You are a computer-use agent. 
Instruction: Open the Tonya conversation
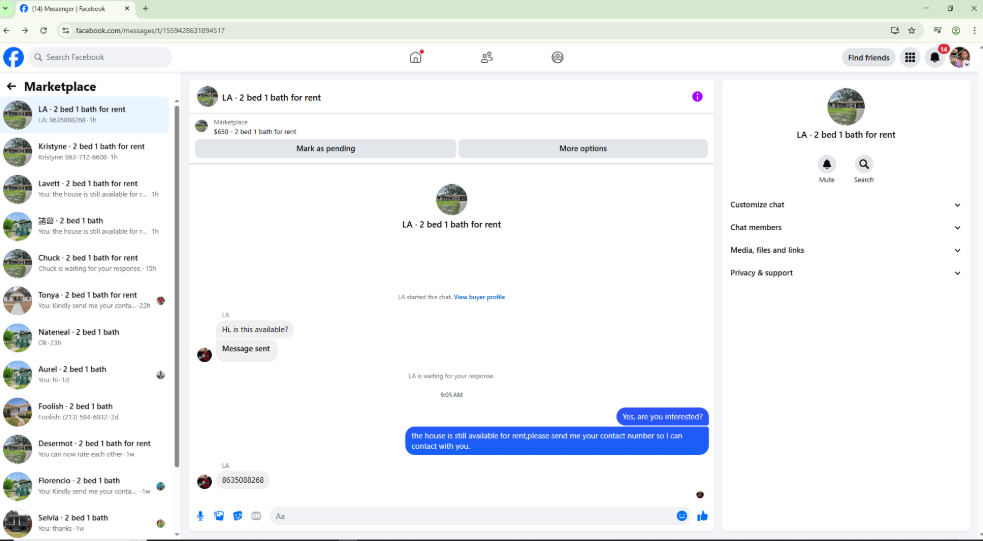pos(85,300)
